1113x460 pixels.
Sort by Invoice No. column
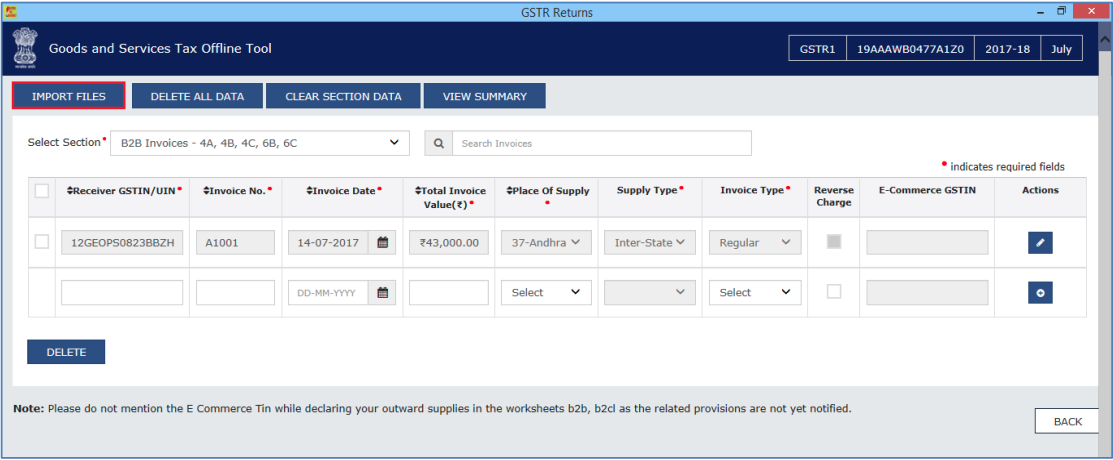pyautogui.click(x=237, y=190)
